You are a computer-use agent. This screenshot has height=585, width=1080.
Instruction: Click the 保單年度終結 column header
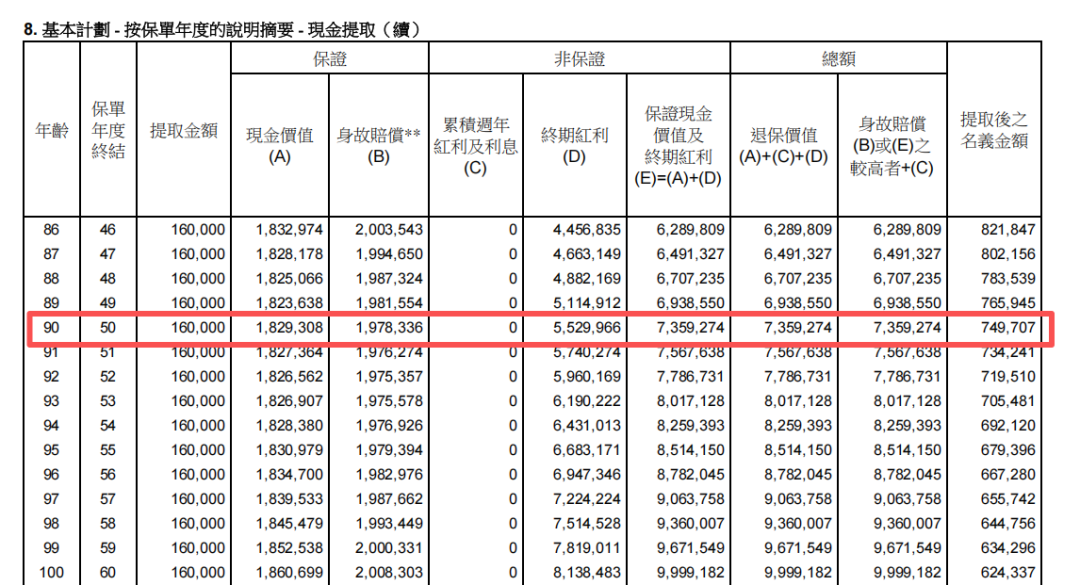click(108, 131)
